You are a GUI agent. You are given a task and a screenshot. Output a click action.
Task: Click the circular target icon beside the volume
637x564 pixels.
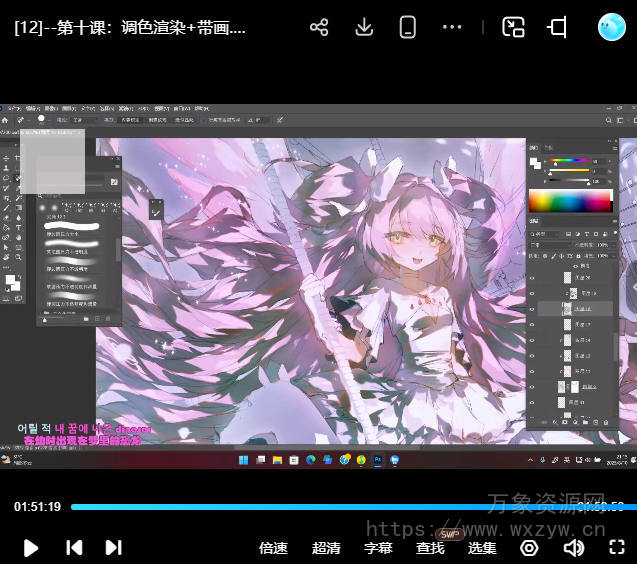click(529, 547)
